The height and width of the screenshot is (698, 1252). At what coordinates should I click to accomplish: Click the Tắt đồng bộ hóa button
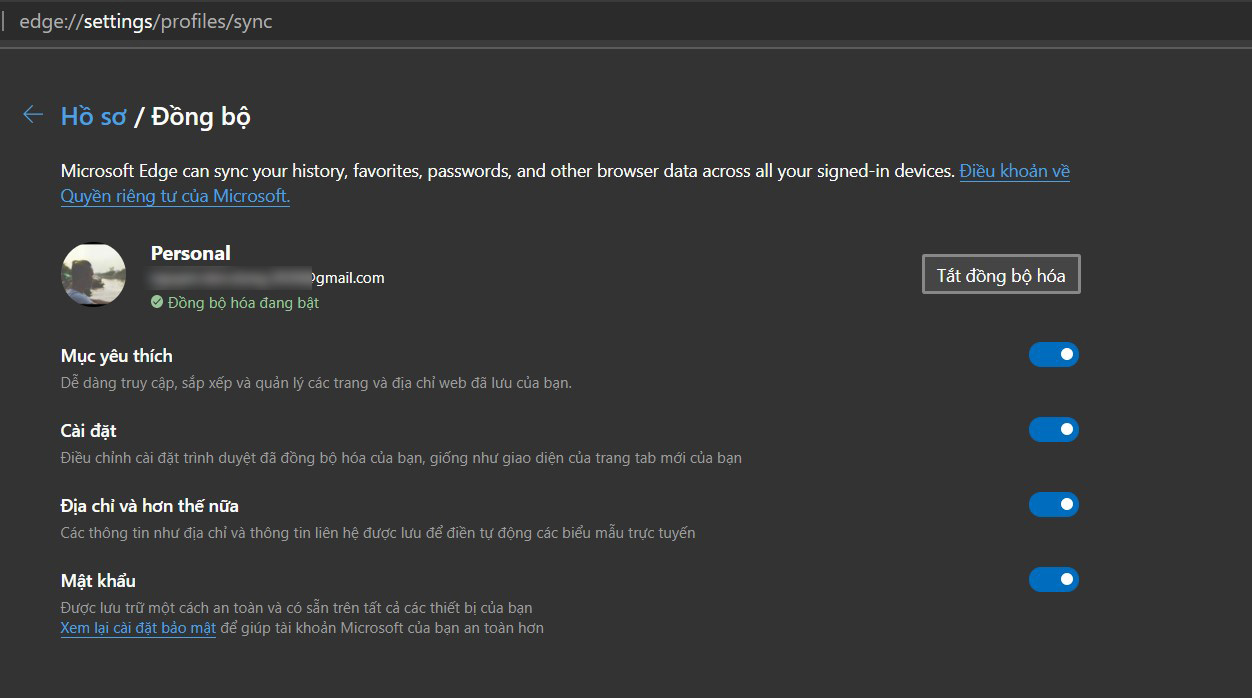pyautogui.click(x=1001, y=275)
